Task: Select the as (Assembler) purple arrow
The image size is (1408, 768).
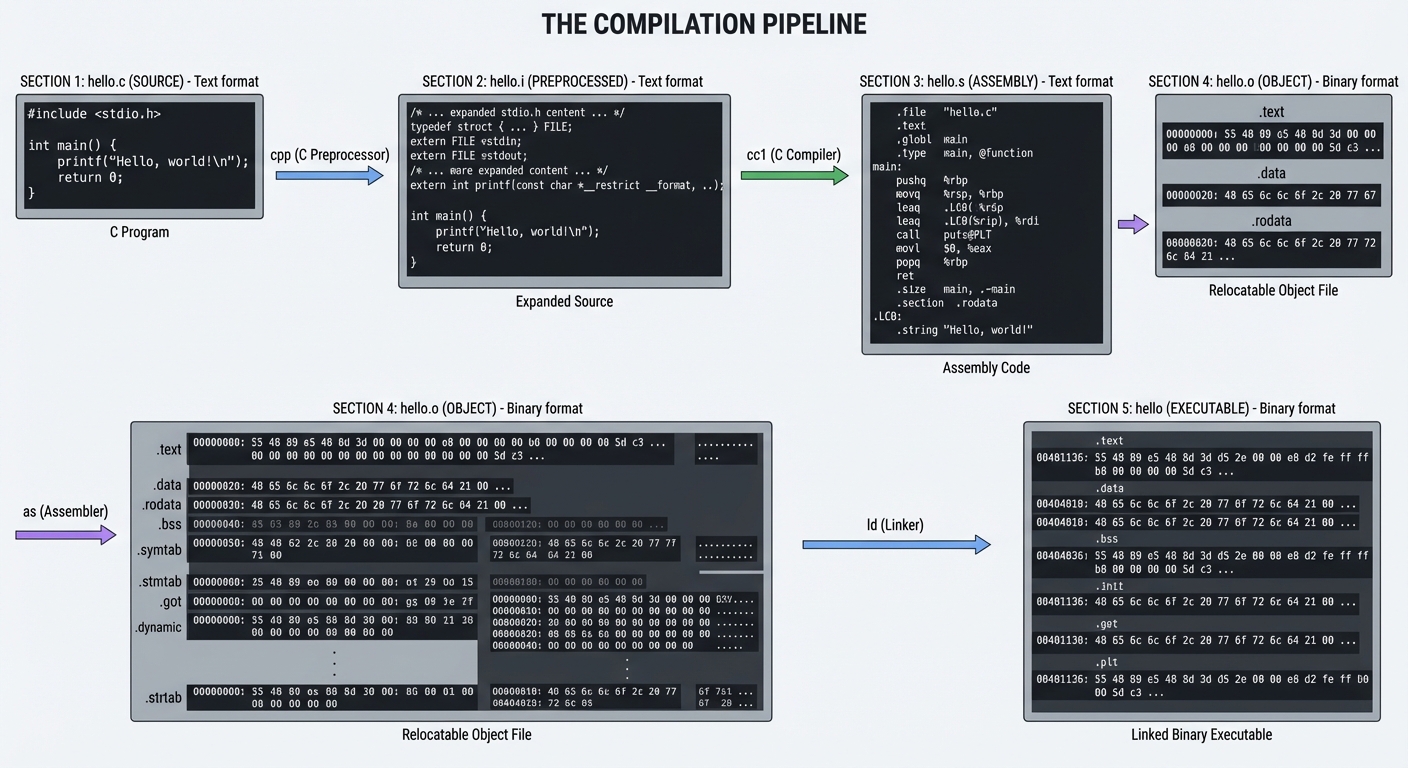Action: [x=65, y=533]
